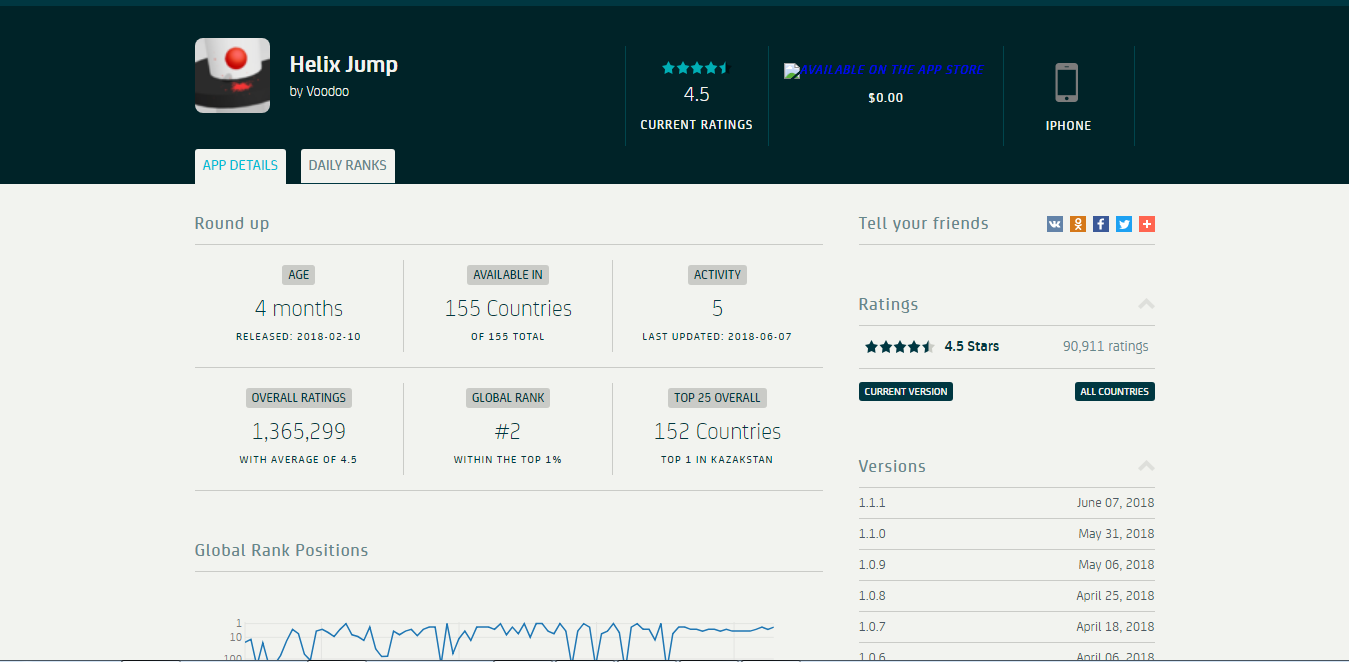Click the Helix Jump app icon
Image resolution: width=1349 pixels, height=662 pixels.
tap(232, 76)
